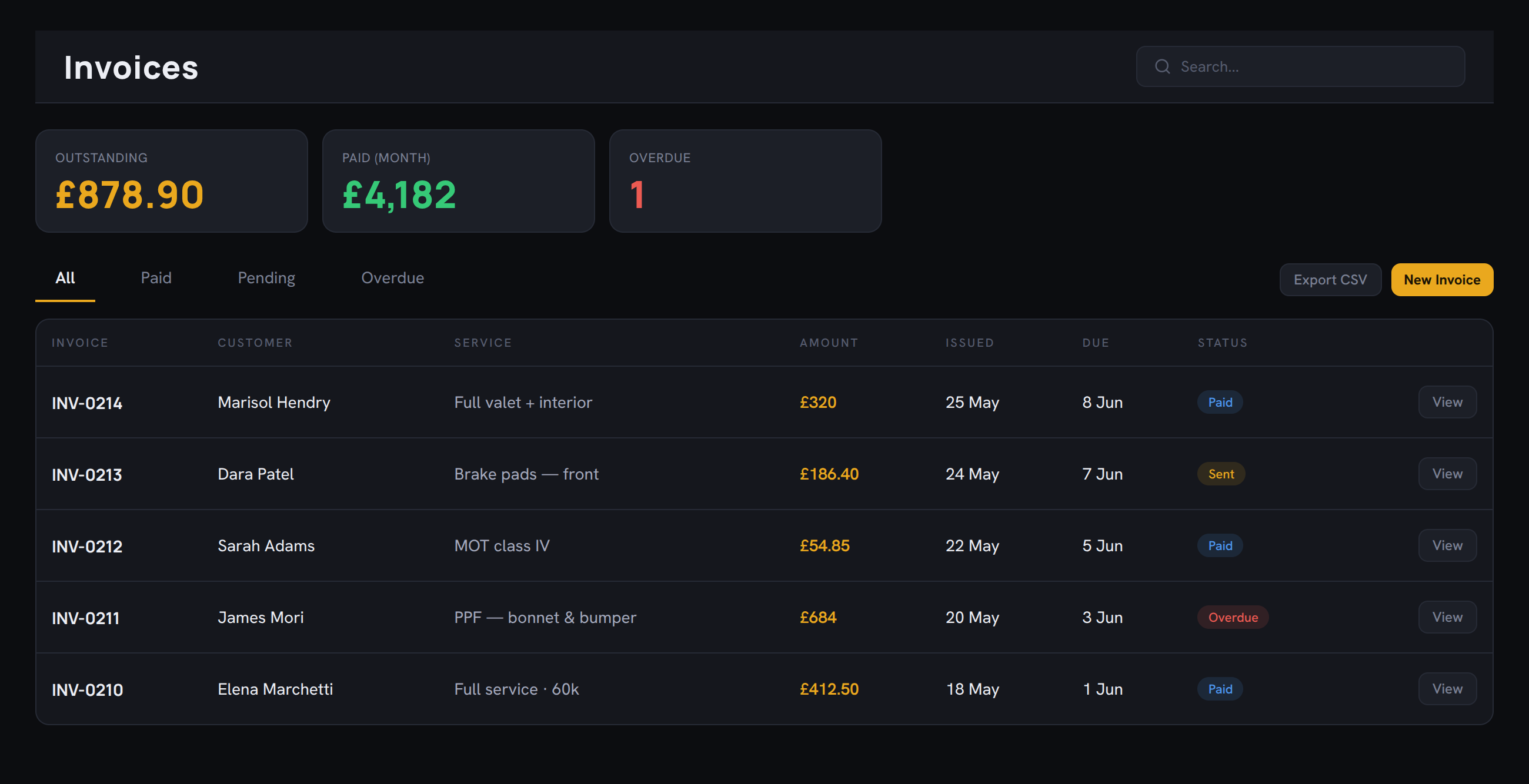Click the Brake pads — front service
Image resolution: width=1529 pixels, height=784 pixels.
coord(526,474)
